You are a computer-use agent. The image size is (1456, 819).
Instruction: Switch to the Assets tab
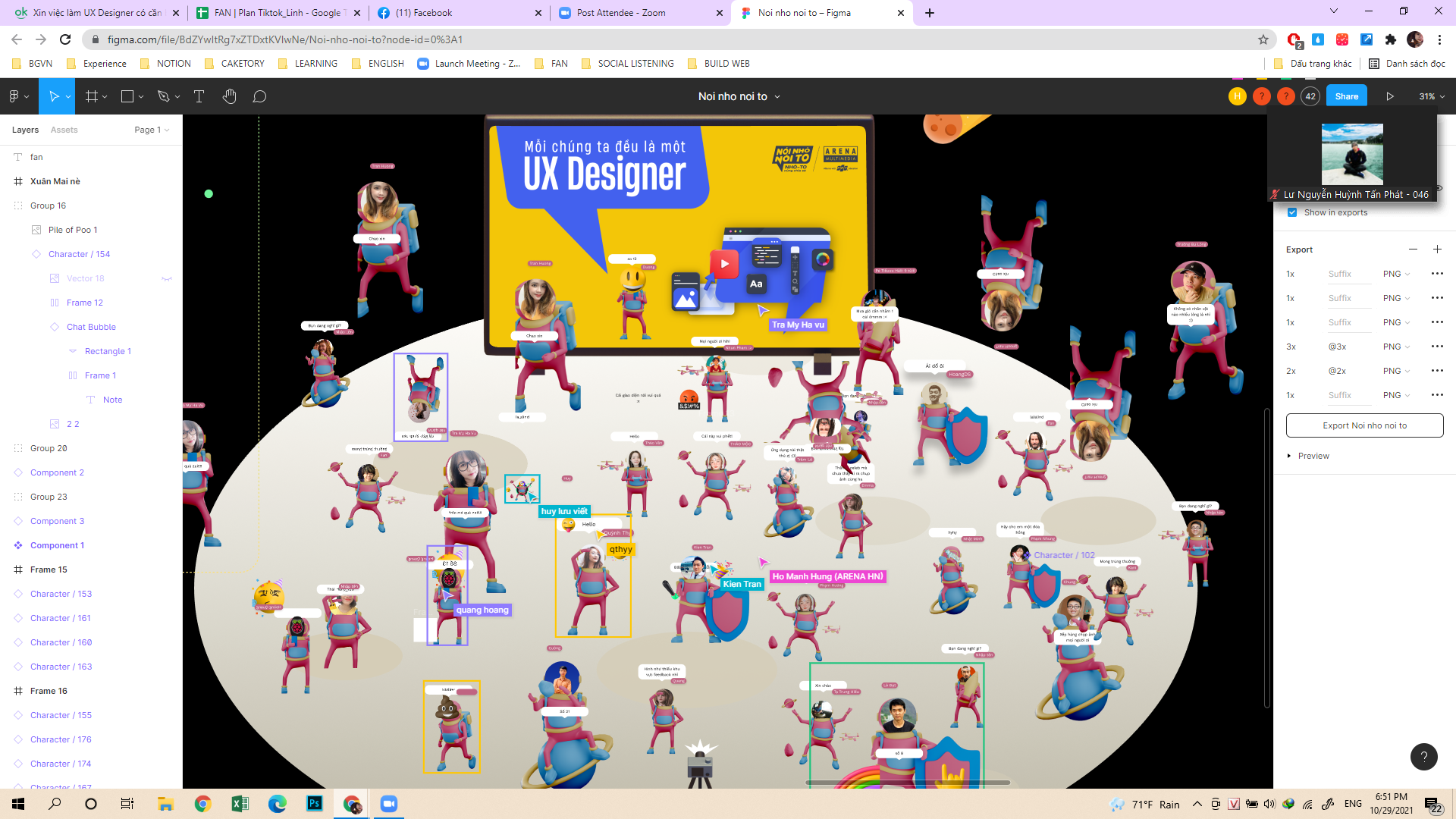(64, 130)
